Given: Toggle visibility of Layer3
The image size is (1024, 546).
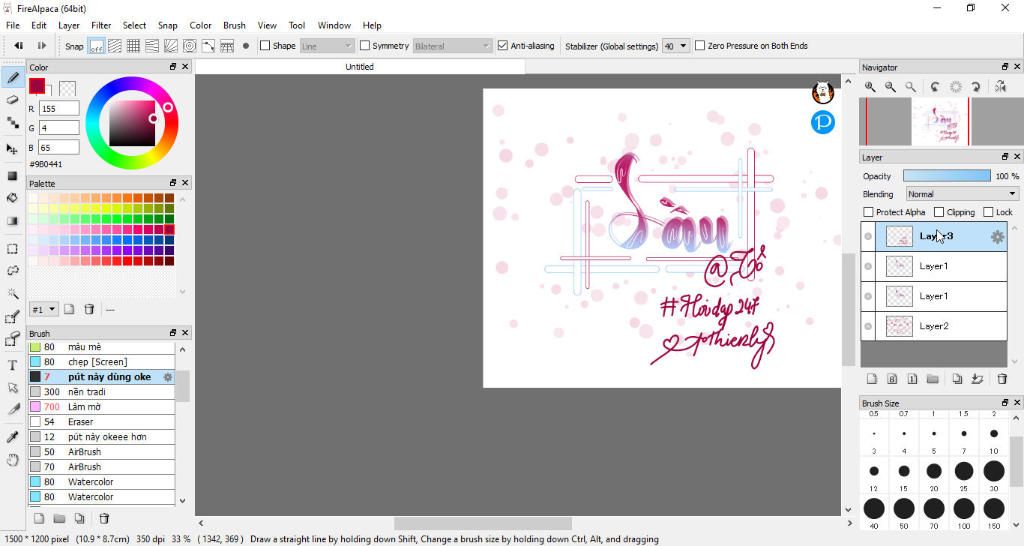Looking at the screenshot, I should tap(868, 236).
